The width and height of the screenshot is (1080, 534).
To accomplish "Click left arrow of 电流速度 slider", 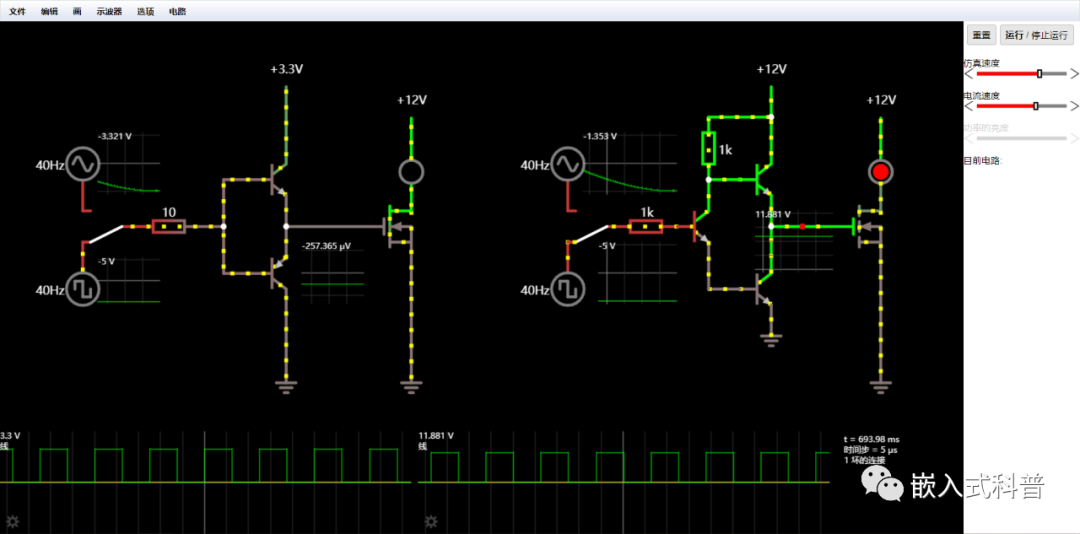I will coord(969,105).
